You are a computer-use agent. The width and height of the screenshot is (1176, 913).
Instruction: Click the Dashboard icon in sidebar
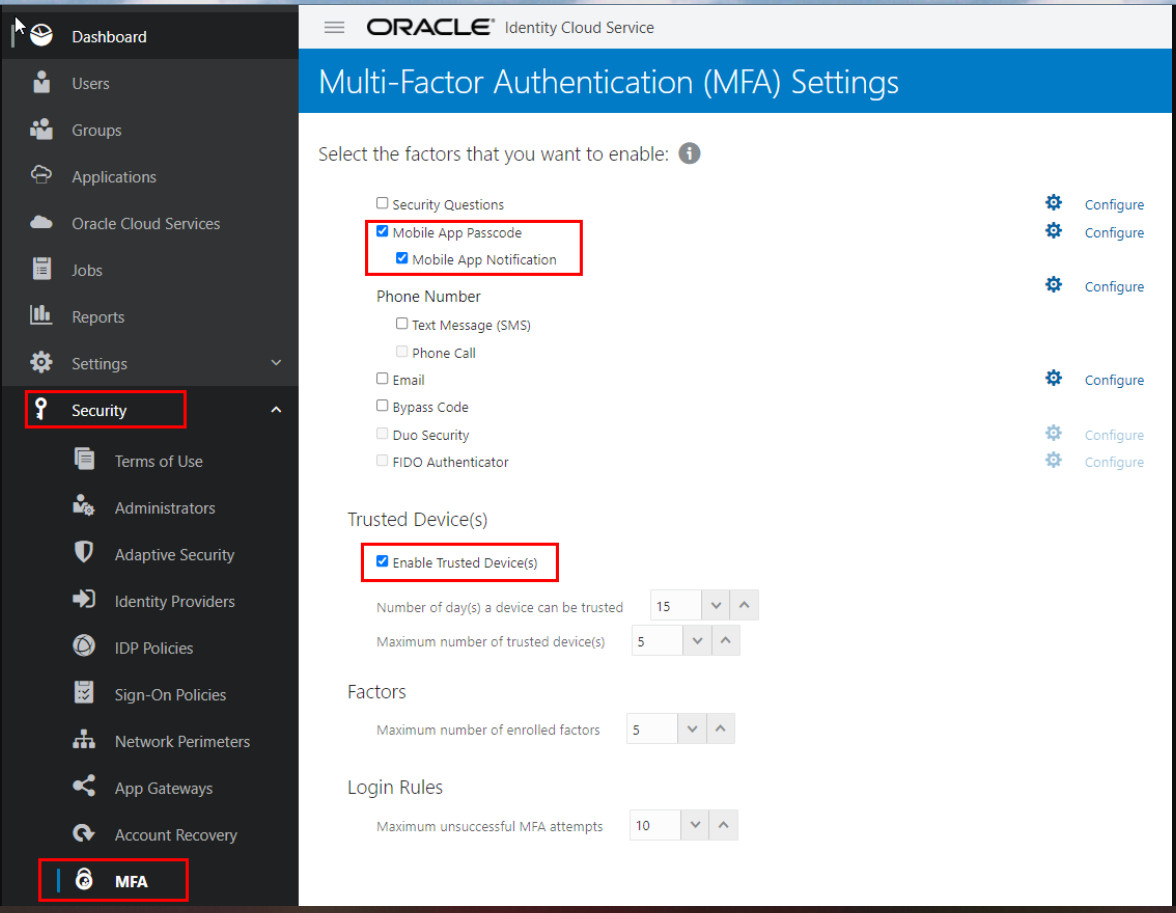pos(42,35)
